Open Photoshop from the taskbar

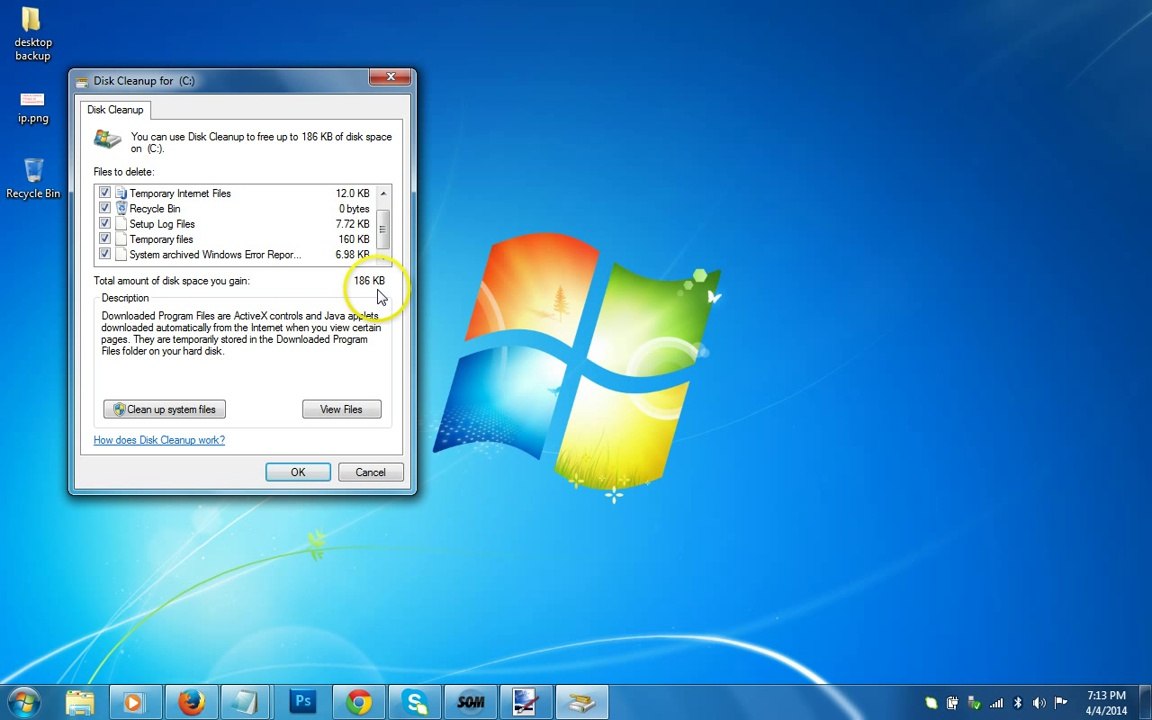302,702
